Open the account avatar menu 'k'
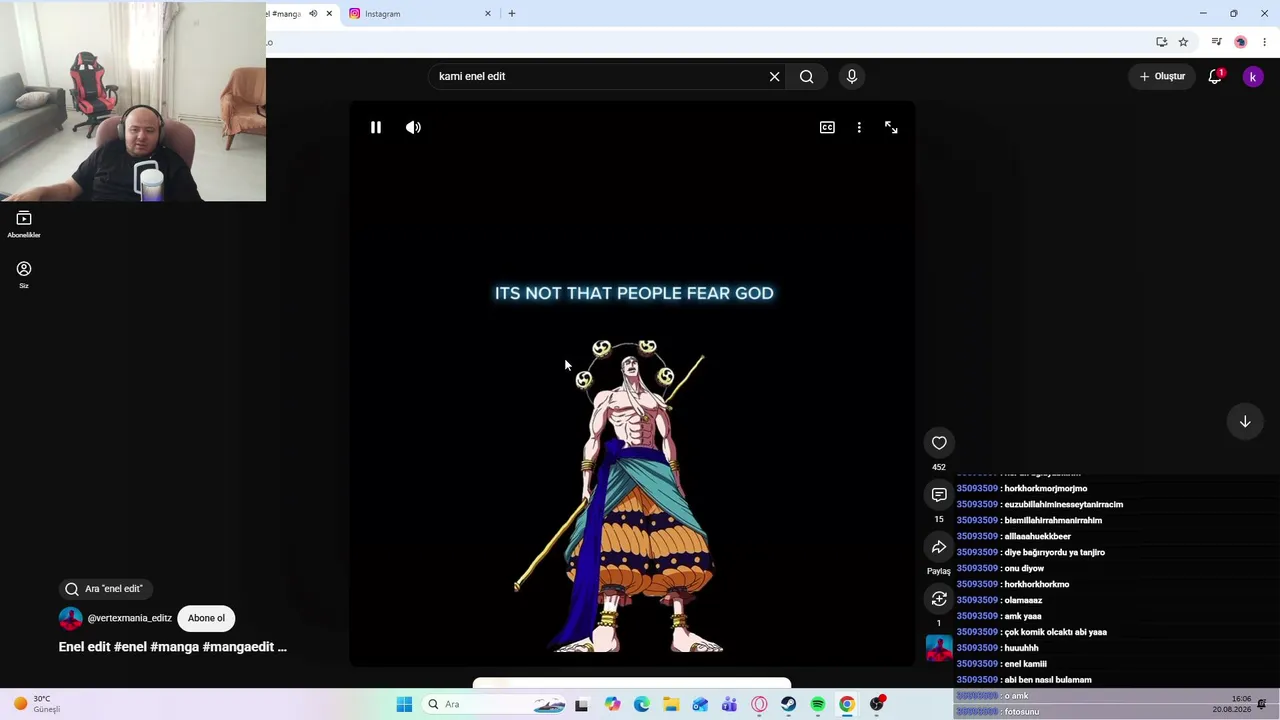The image size is (1280, 720). (1253, 77)
